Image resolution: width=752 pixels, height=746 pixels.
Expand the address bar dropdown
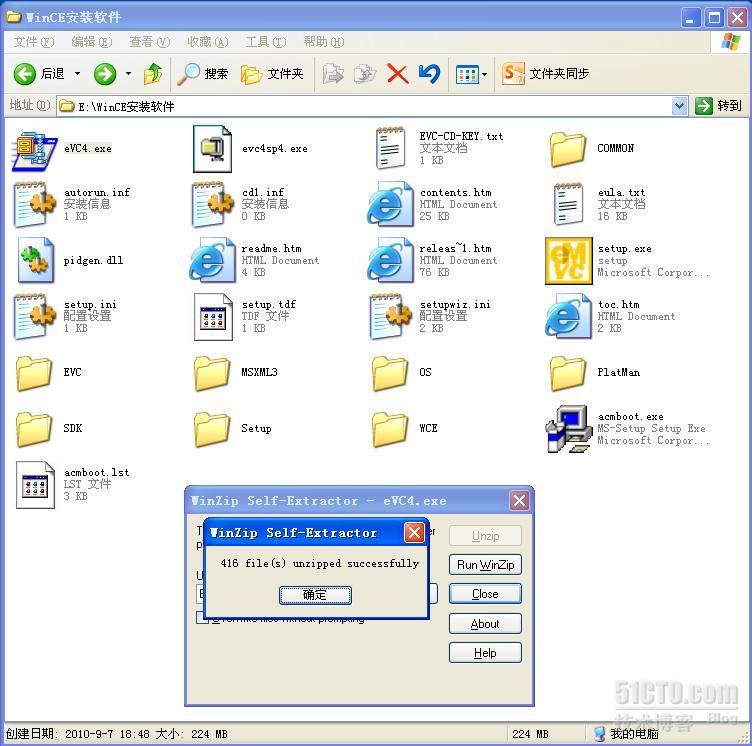679,106
